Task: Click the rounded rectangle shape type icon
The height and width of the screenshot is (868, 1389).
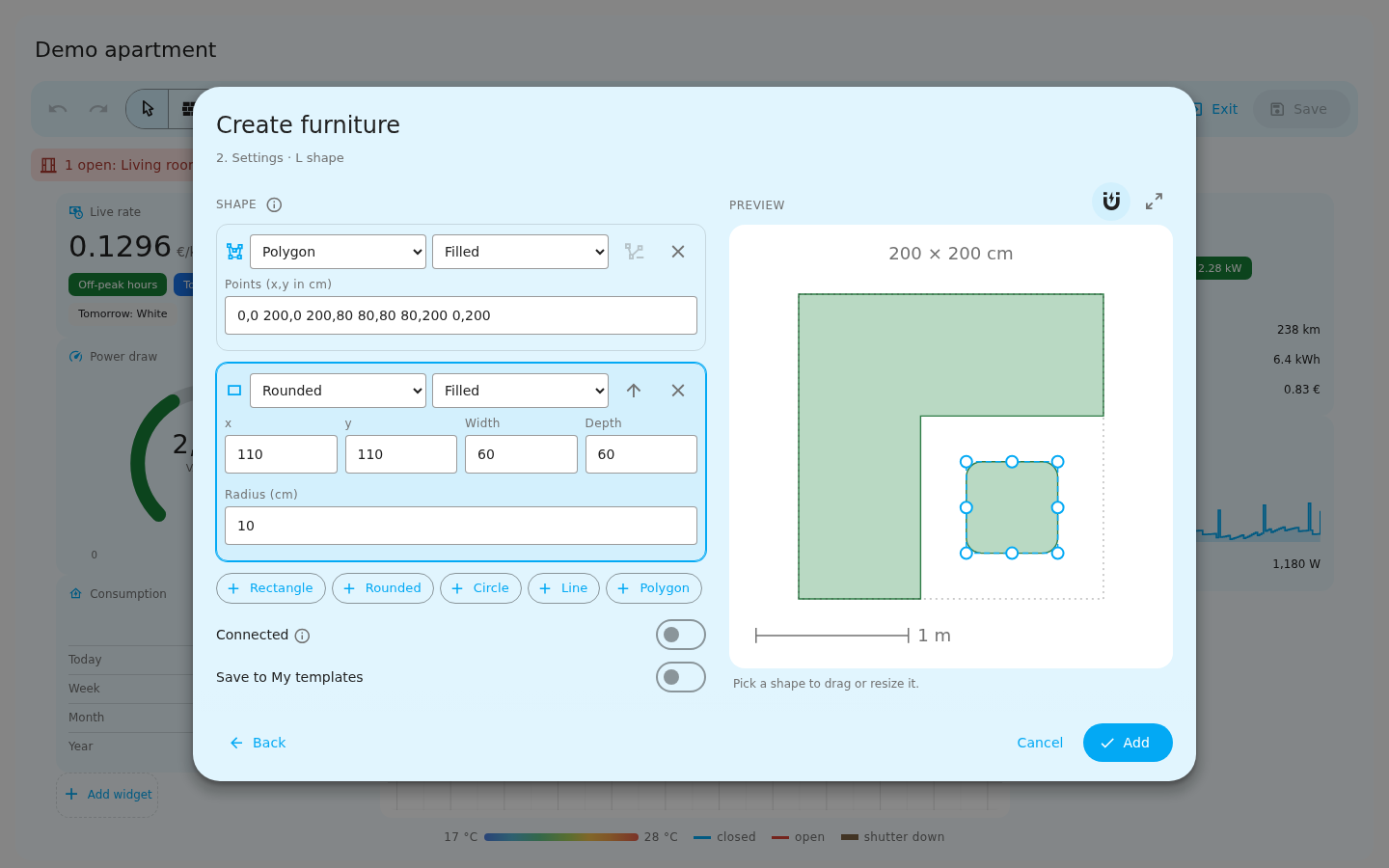Action: click(x=234, y=391)
